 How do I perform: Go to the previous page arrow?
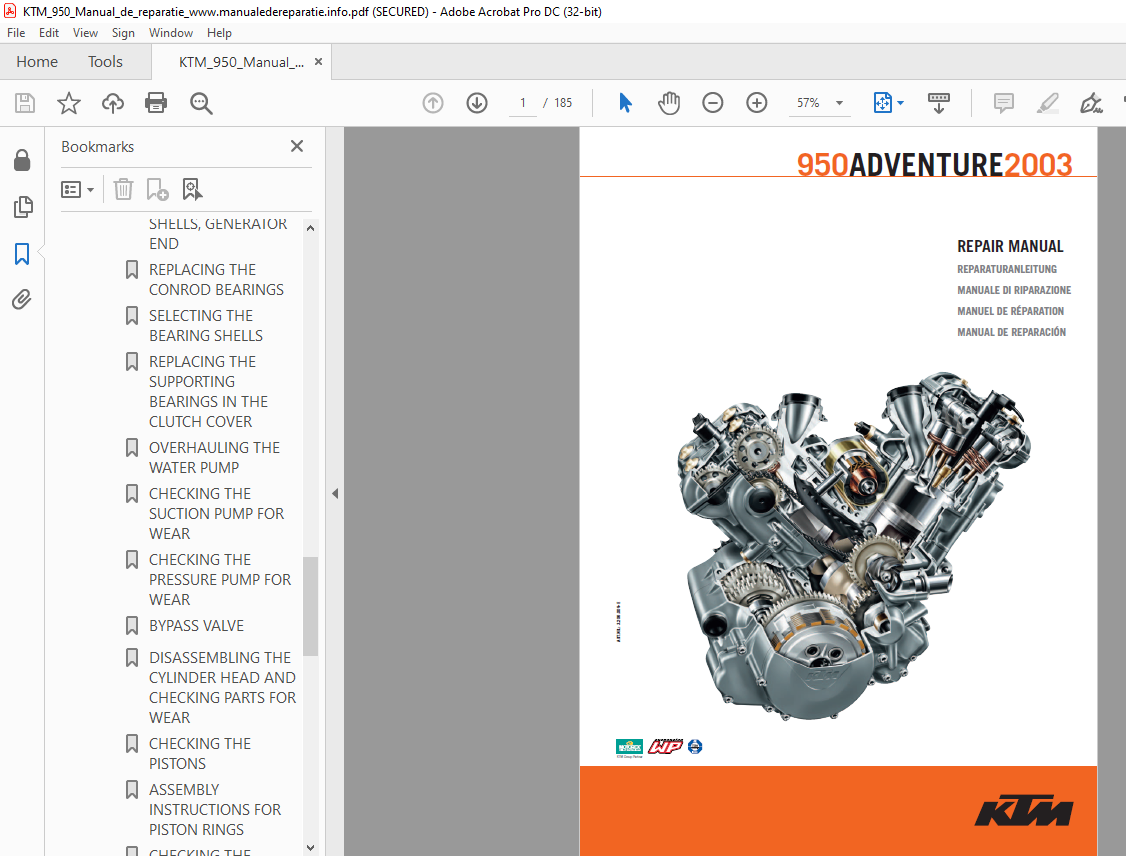[x=433, y=103]
